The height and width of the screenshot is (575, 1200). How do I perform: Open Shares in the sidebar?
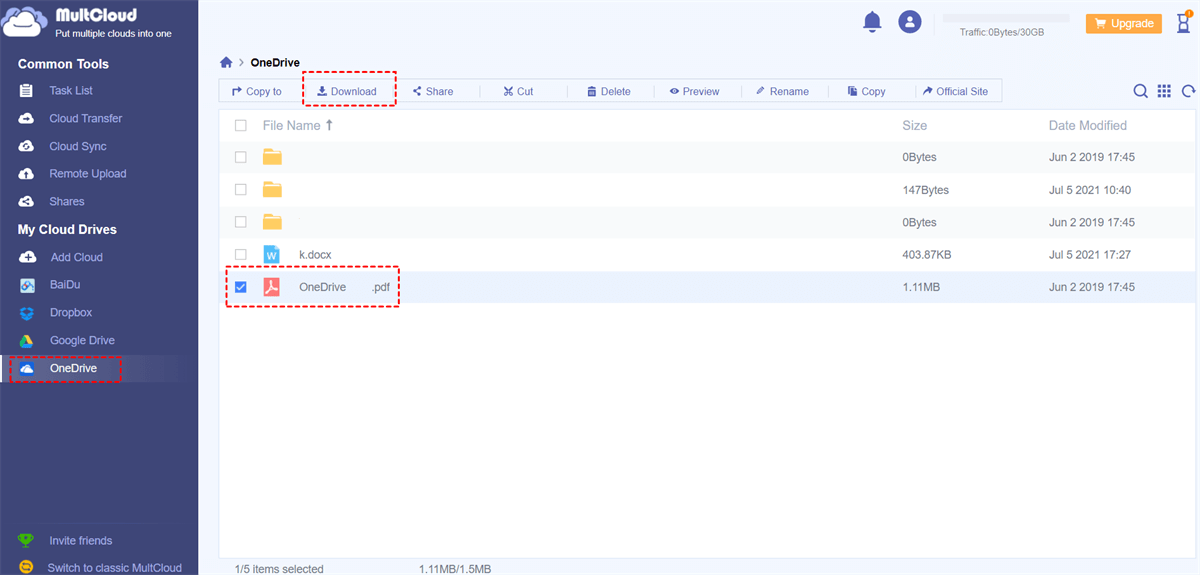[67, 201]
